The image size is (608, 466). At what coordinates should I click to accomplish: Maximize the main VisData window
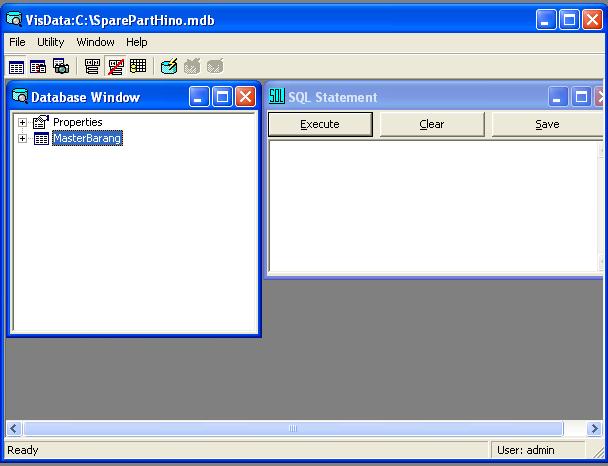coord(569,19)
